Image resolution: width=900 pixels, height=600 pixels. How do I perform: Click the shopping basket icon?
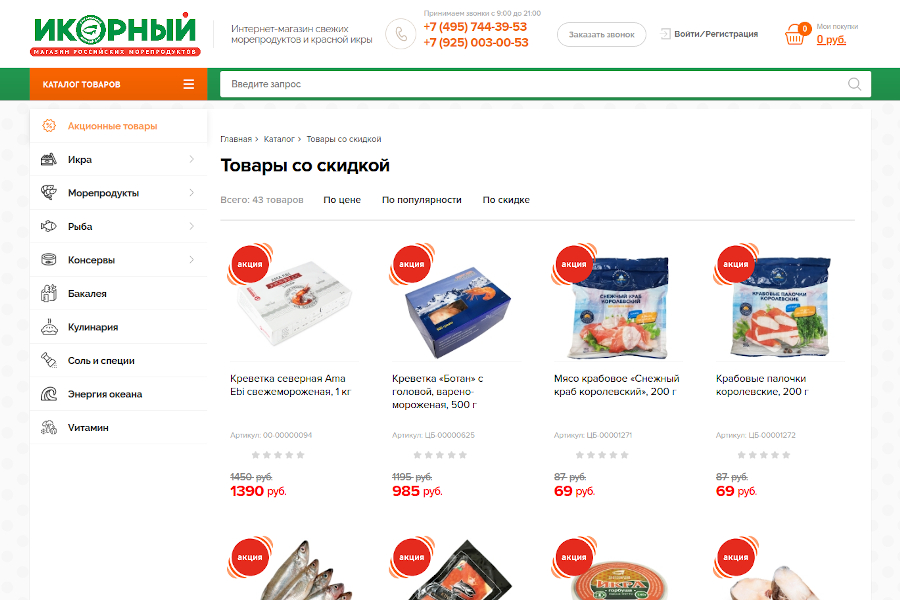[796, 34]
